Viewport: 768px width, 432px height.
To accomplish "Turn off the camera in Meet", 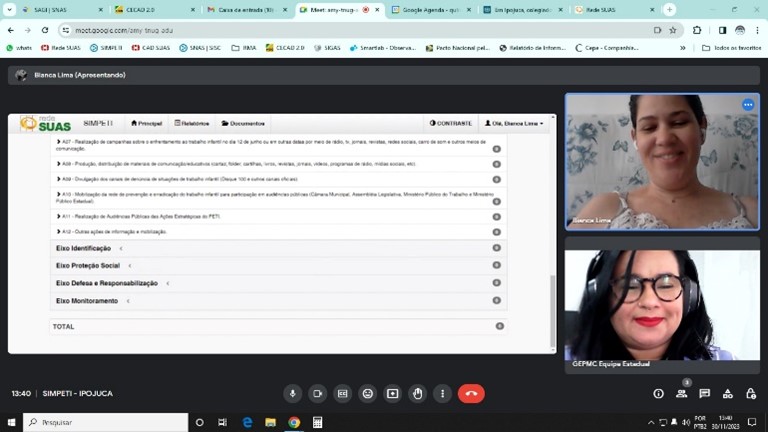I will (317, 394).
